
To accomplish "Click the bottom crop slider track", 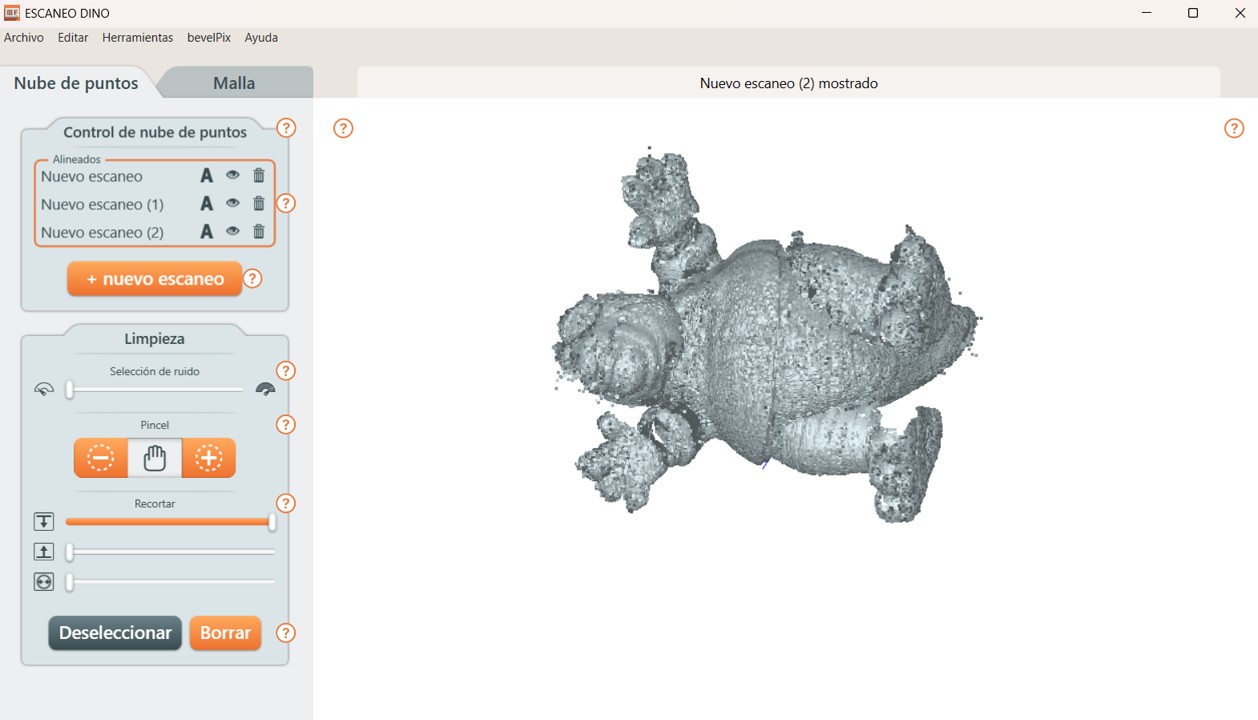I will 171,552.
